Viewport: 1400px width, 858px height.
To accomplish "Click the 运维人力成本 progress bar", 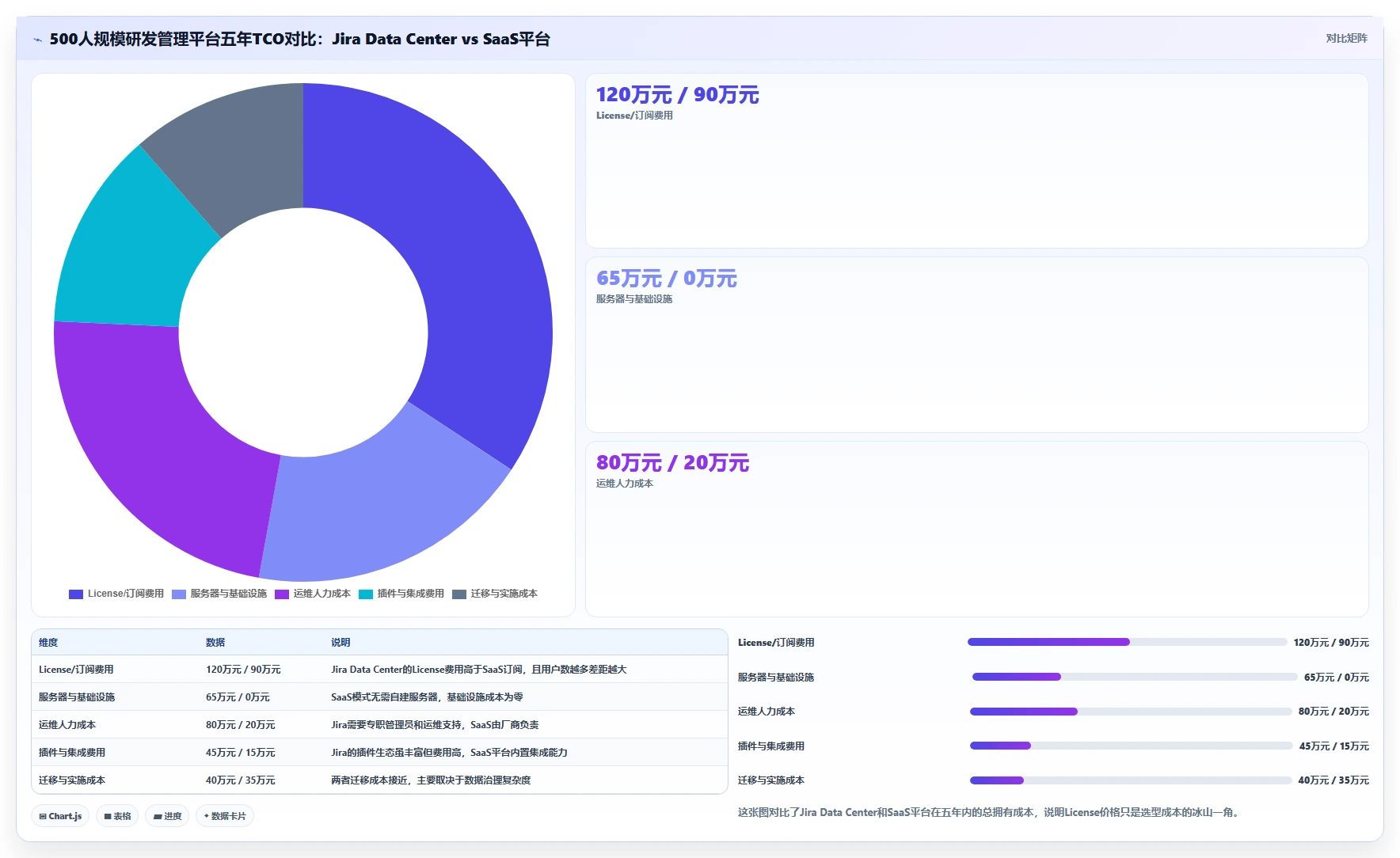I will (x=1131, y=712).
